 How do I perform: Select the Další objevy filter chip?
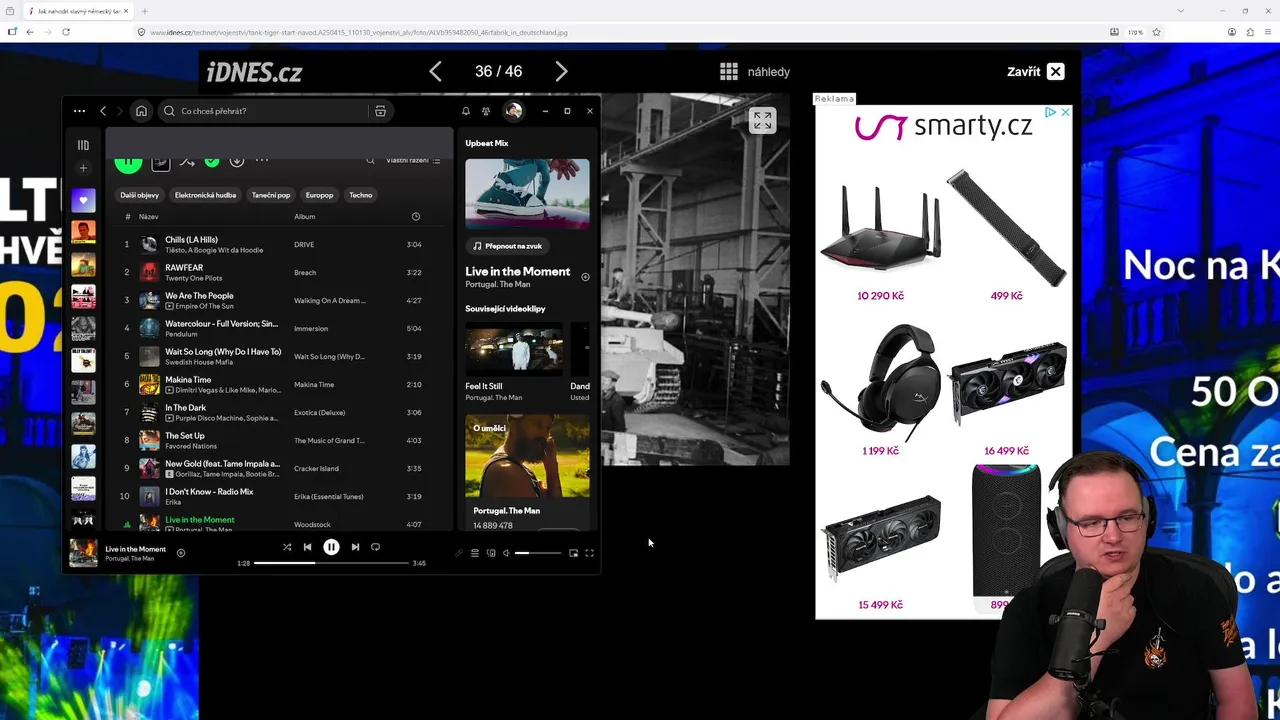(140, 195)
